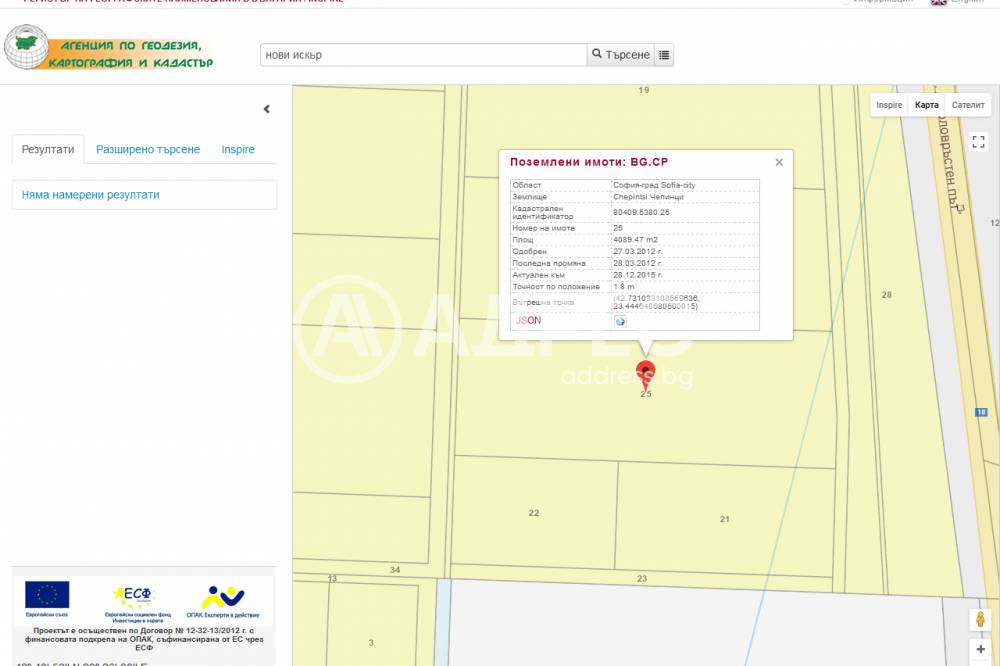
Task: Open the Разширено търсене tab
Action: coord(148,150)
